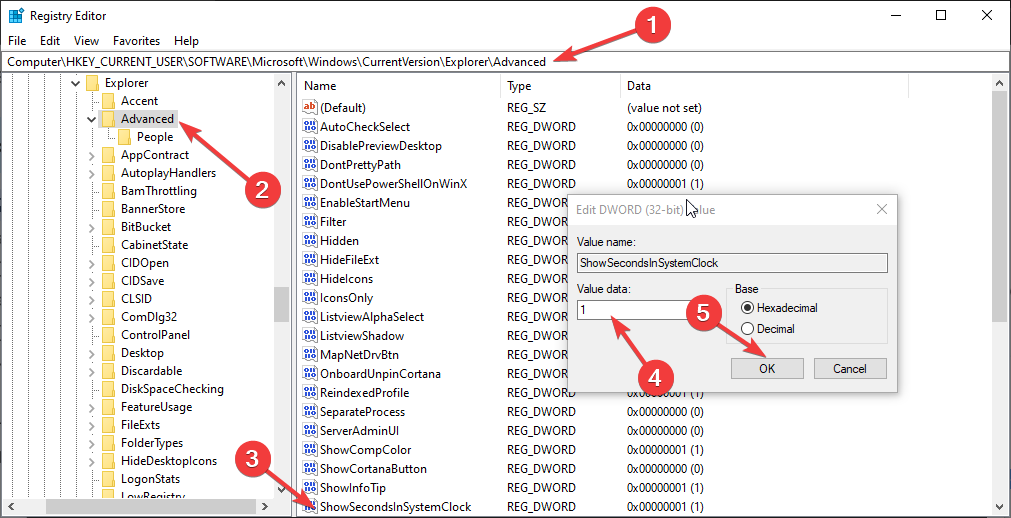Click the People folder icon in tree
Image resolution: width=1011 pixels, height=518 pixels.
(x=124, y=137)
